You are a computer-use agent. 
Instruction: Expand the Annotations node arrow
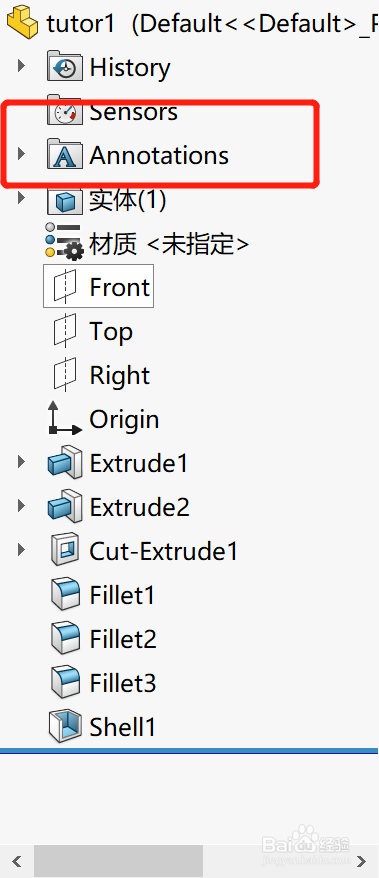[21, 153]
